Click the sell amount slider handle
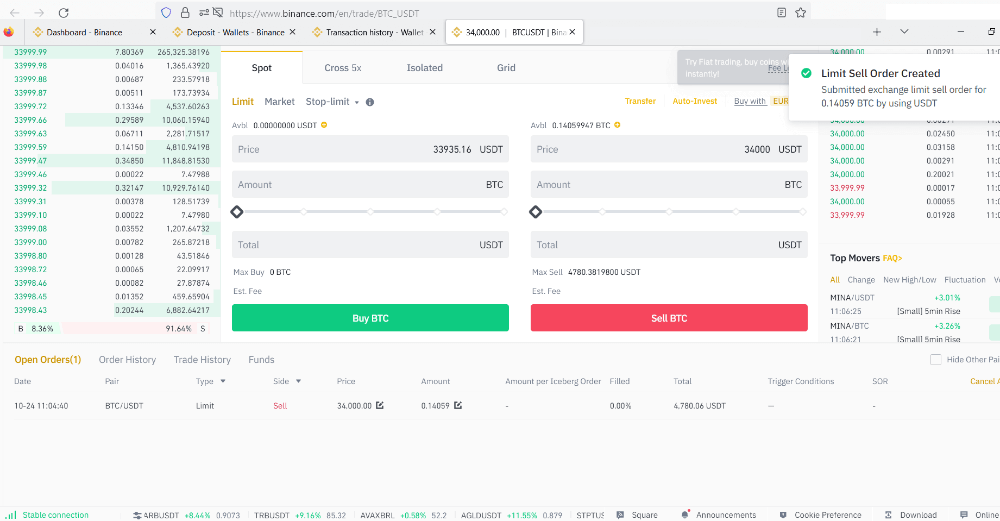The image size is (1000, 521). 536,212
